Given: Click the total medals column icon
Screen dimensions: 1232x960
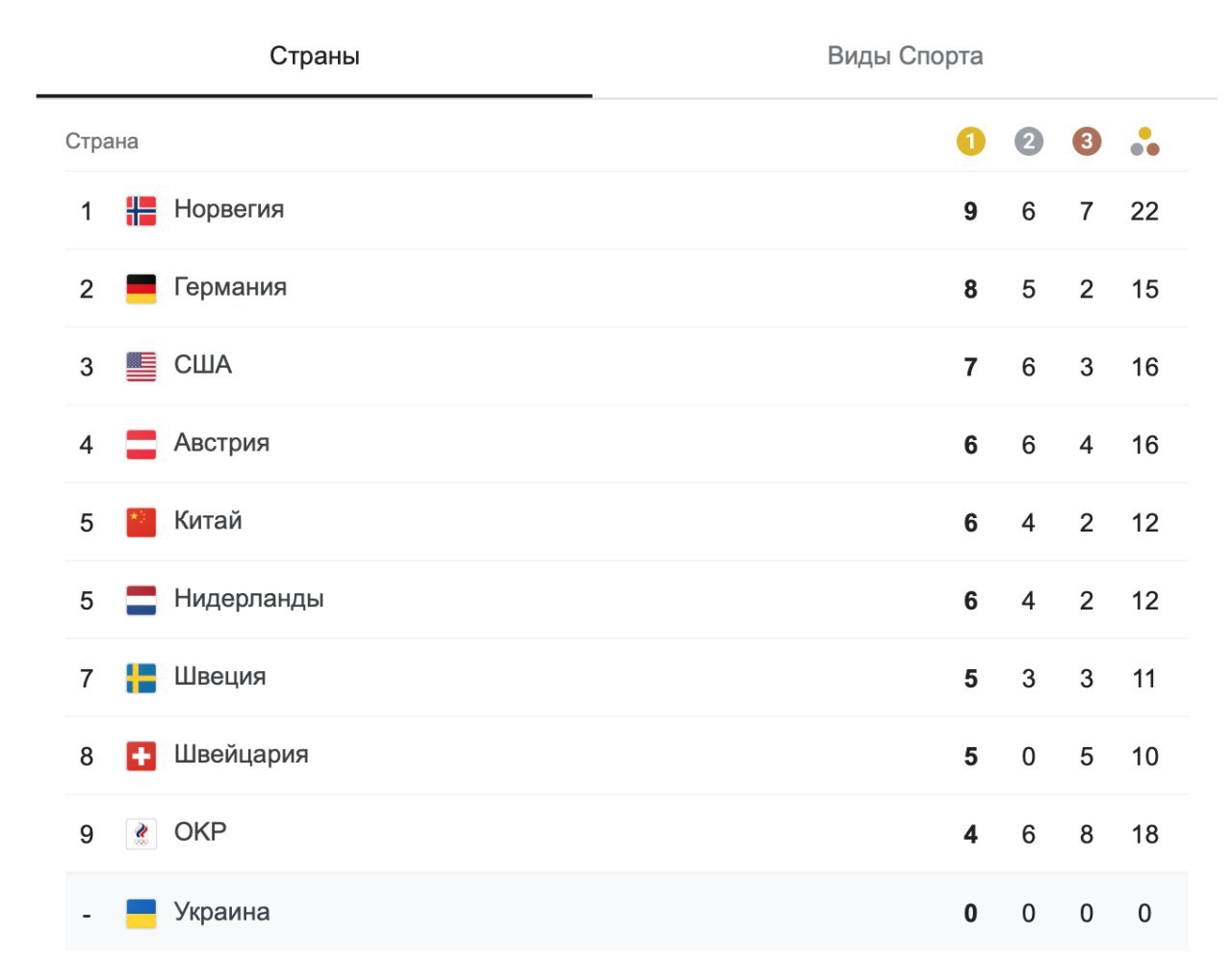Looking at the screenshot, I should coord(1144,142).
